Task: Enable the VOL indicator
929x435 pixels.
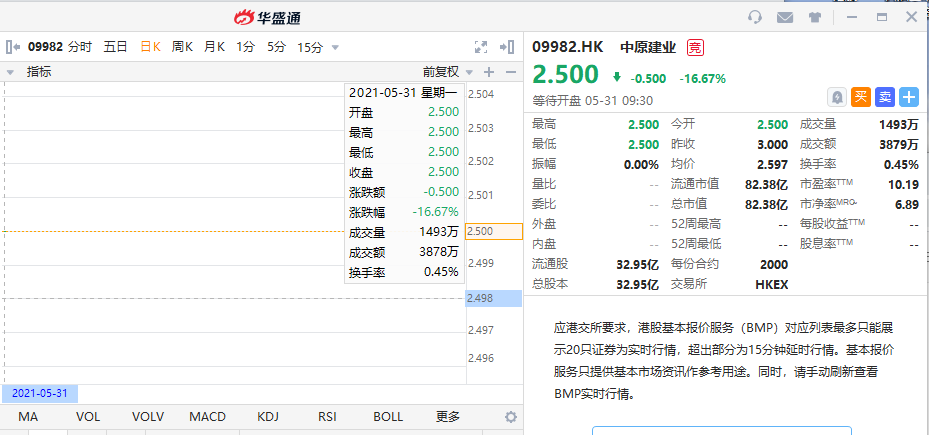Action: (88, 417)
